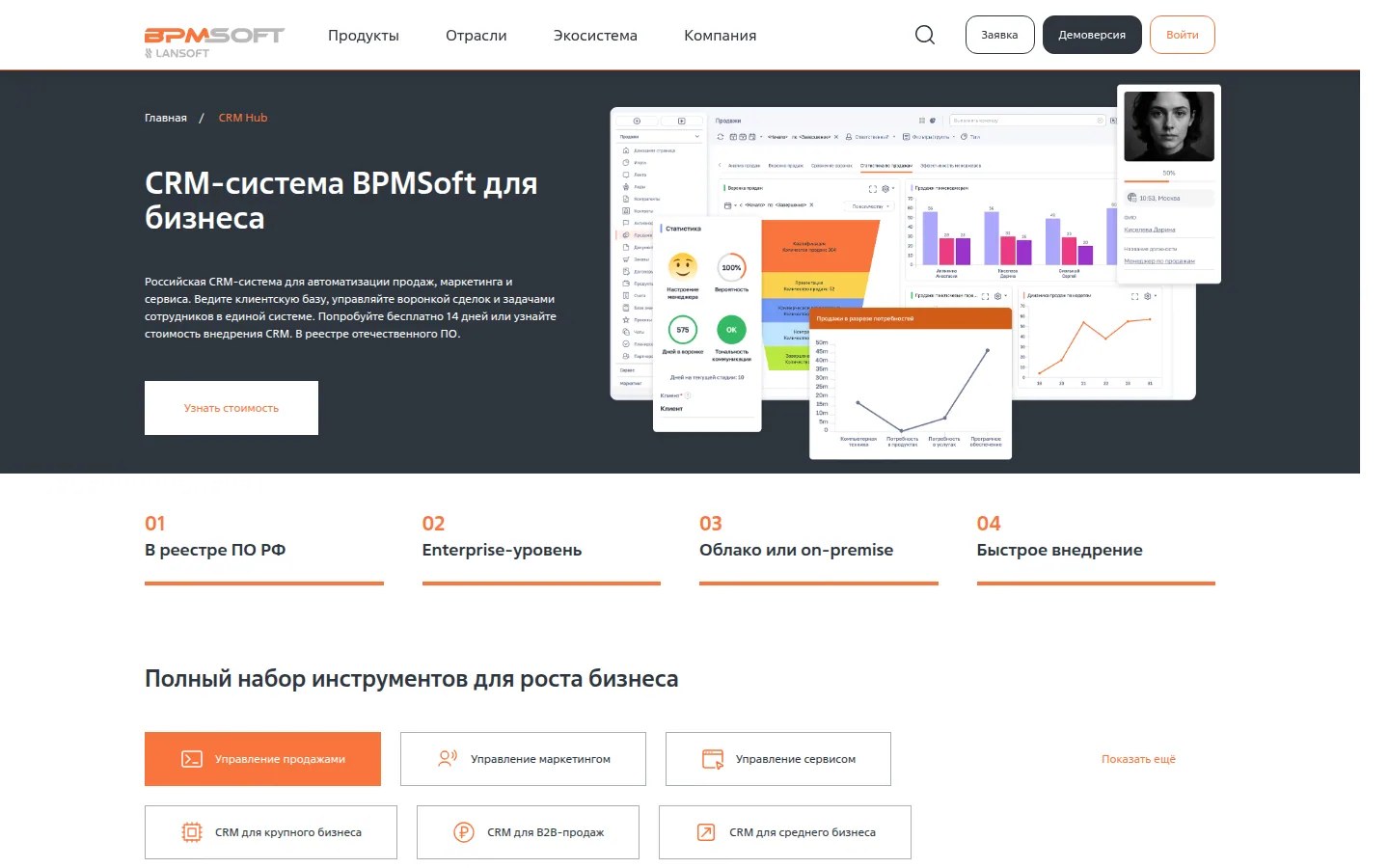This screenshot has height=868, width=1389.
Task: Click the 01 В реестре ПО РФ item
Action: [264, 549]
